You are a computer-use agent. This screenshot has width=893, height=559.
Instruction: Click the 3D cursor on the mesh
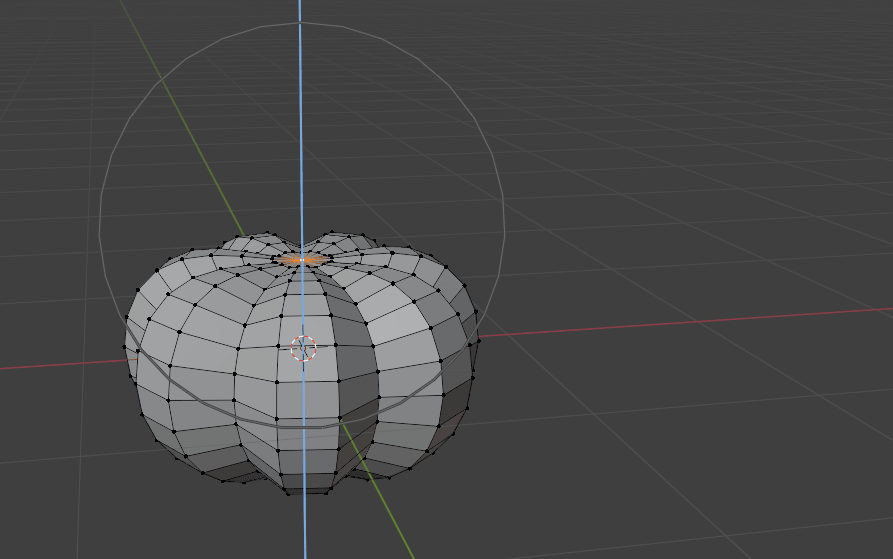pos(303,348)
